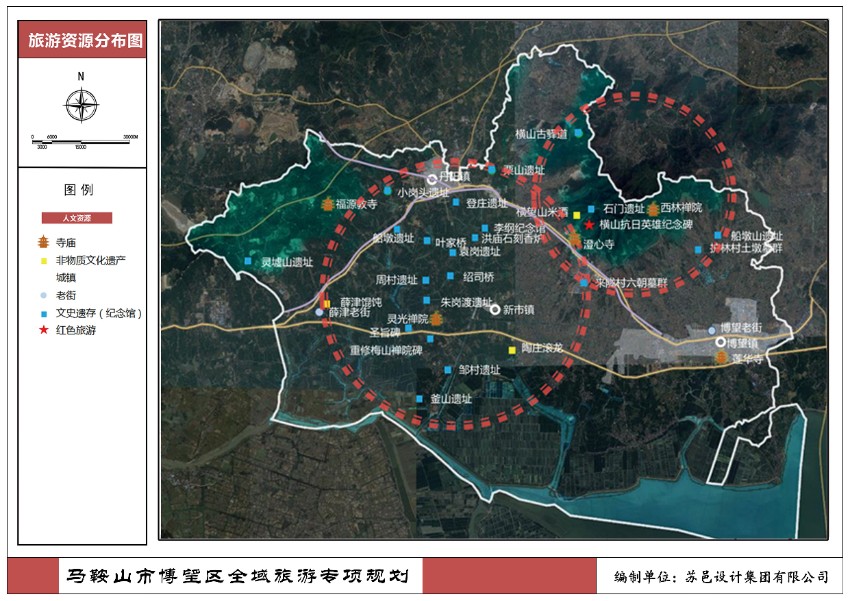850x601 pixels.
Task: Click the 西林禅院 temple icon
Action: click(x=654, y=208)
